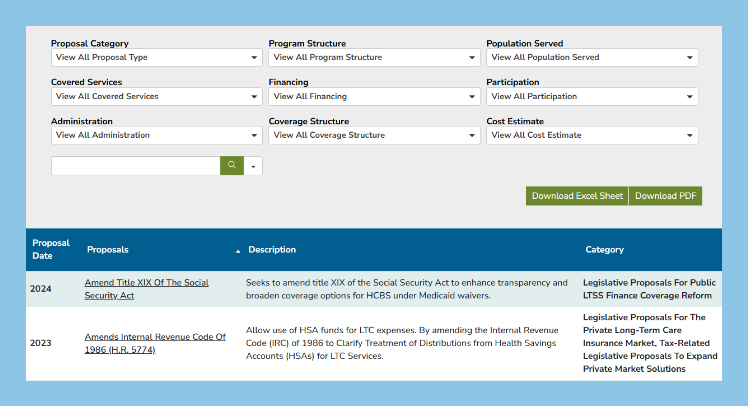
Task: Expand the Financing filter dropdown
Action: [x=374, y=97]
